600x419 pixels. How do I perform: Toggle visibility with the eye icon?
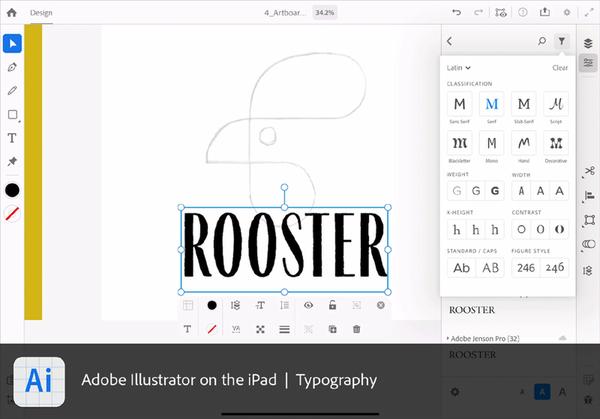(x=308, y=305)
